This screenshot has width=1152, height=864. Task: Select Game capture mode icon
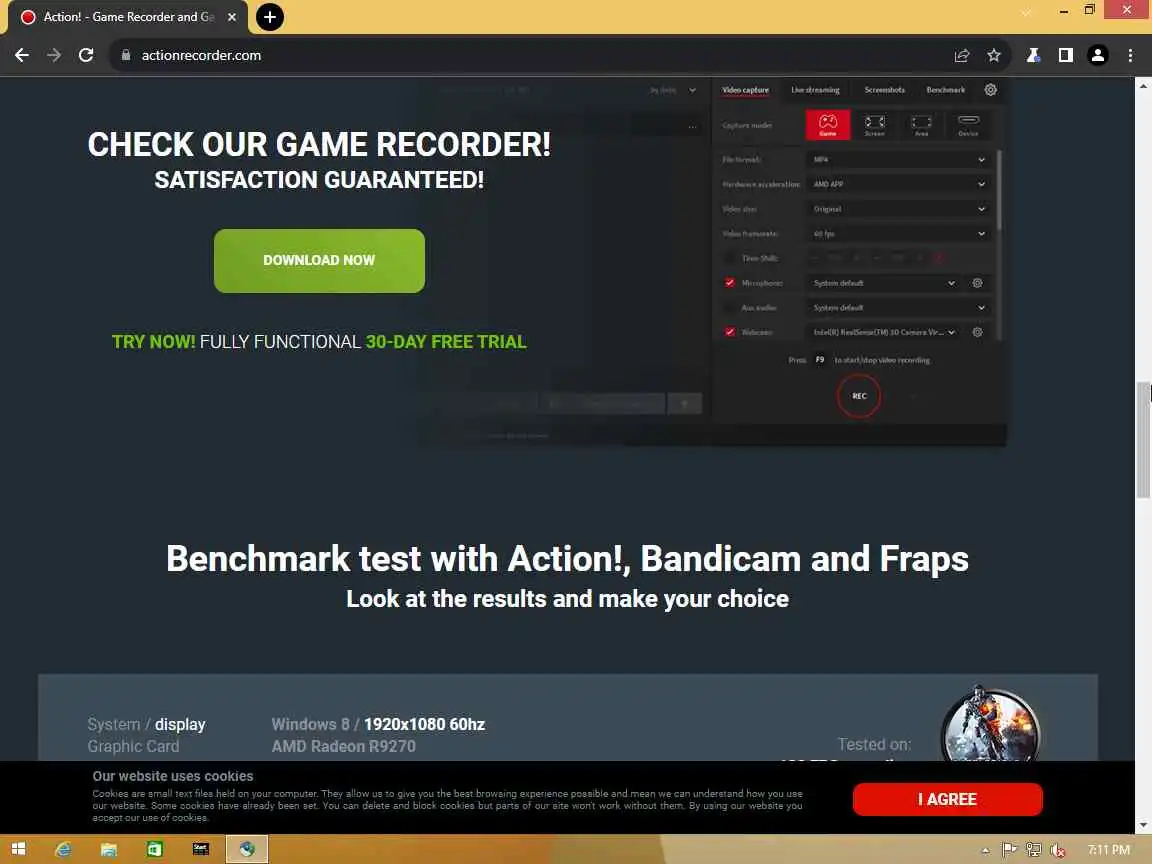tap(828, 124)
